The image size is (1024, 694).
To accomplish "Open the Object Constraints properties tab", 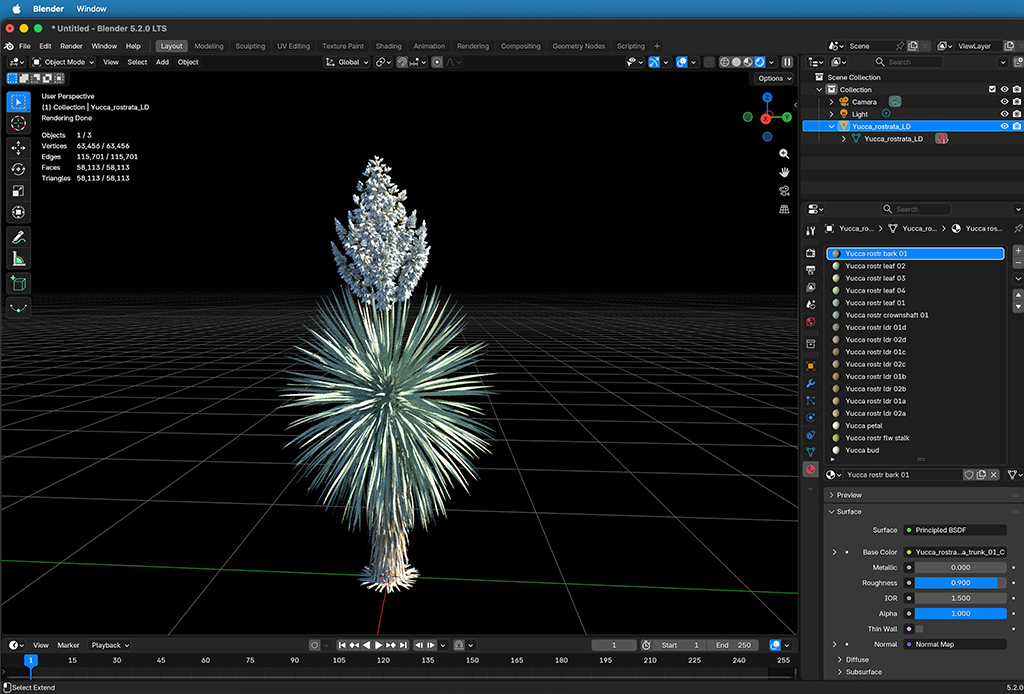I will coord(810,434).
